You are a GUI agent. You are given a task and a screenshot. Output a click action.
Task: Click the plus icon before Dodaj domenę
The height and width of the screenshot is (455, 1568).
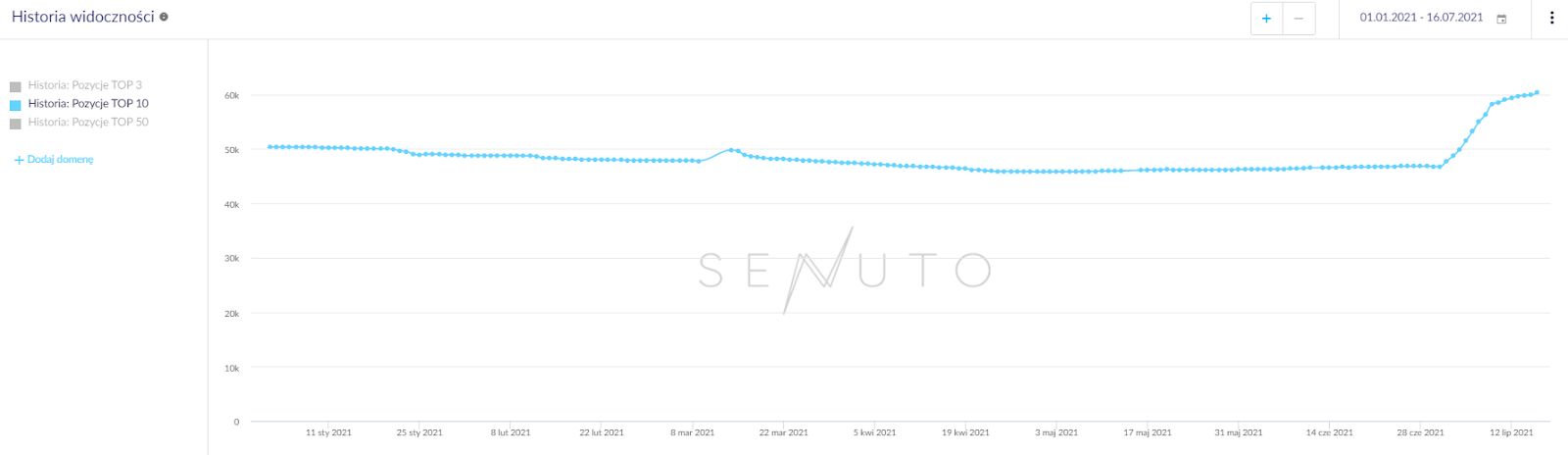(19, 160)
